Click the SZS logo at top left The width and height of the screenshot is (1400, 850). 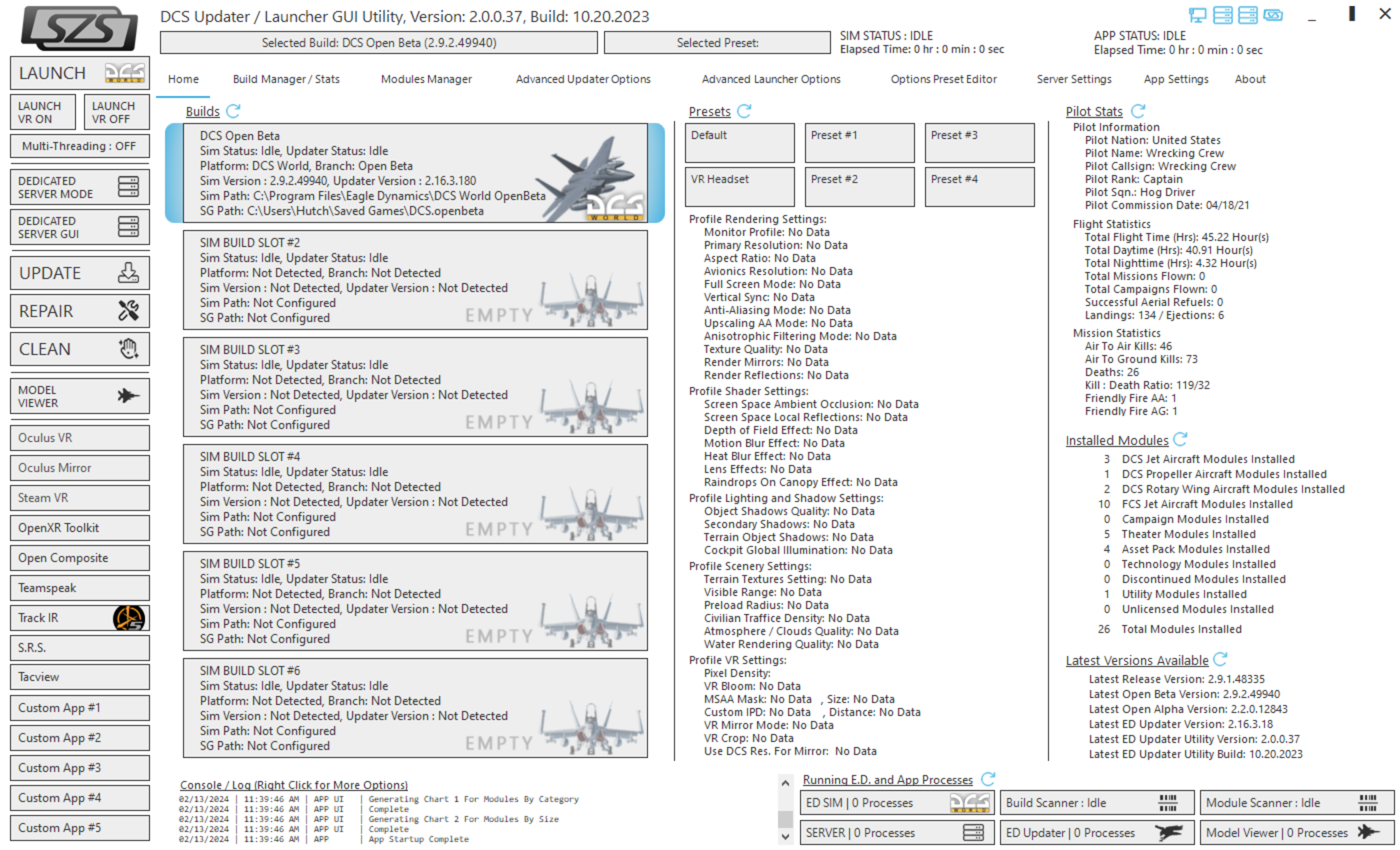[79, 29]
